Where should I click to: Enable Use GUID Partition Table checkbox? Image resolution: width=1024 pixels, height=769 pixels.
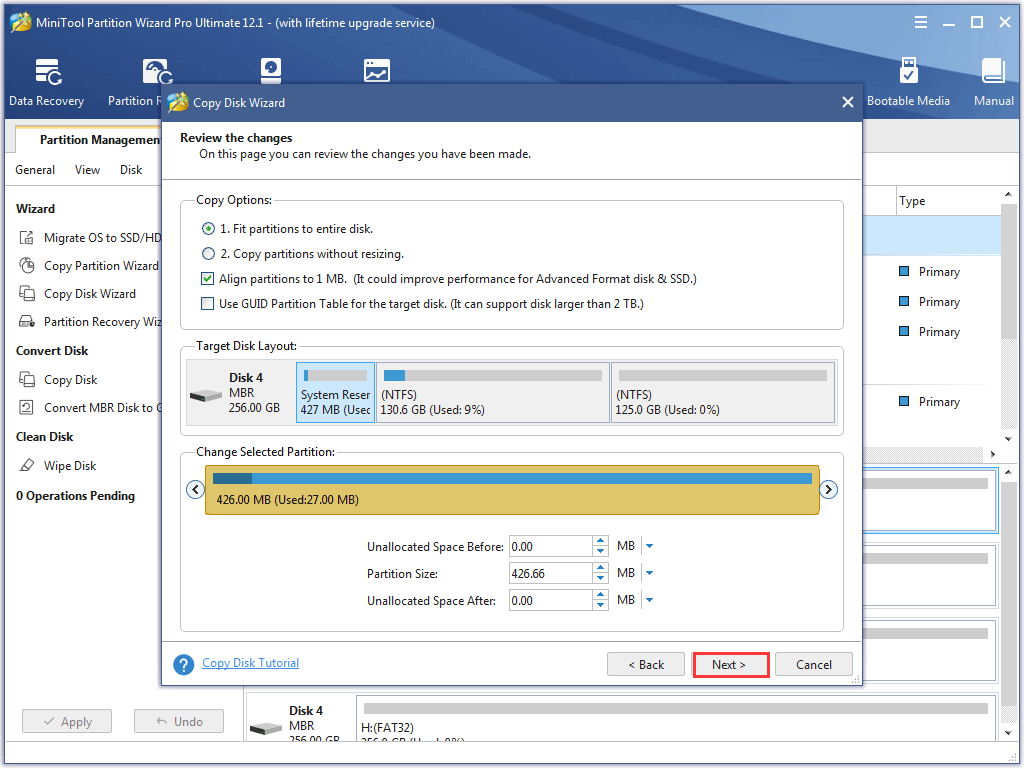click(207, 304)
